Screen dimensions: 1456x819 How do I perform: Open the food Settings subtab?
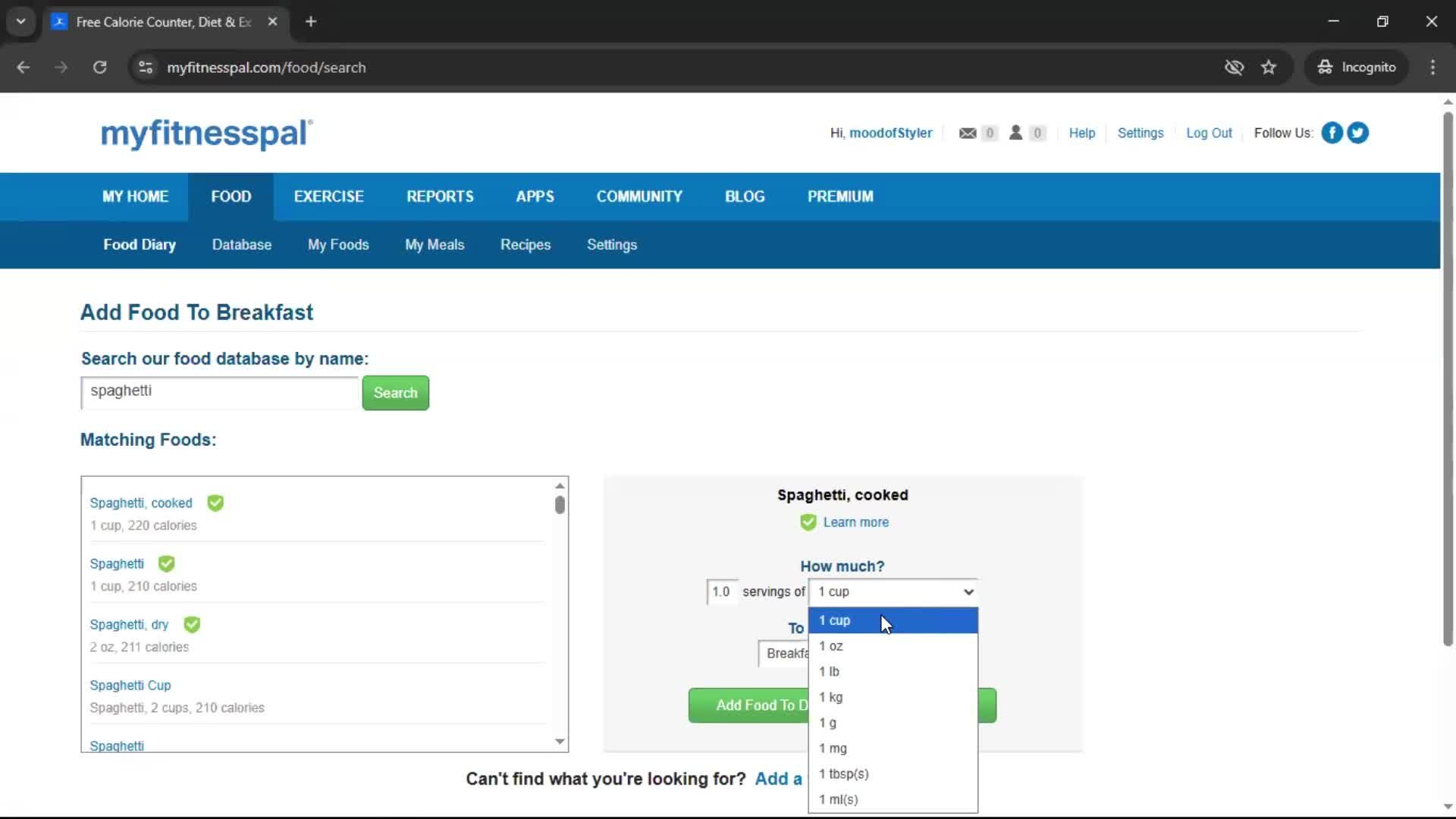pyautogui.click(x=612, y=245)
